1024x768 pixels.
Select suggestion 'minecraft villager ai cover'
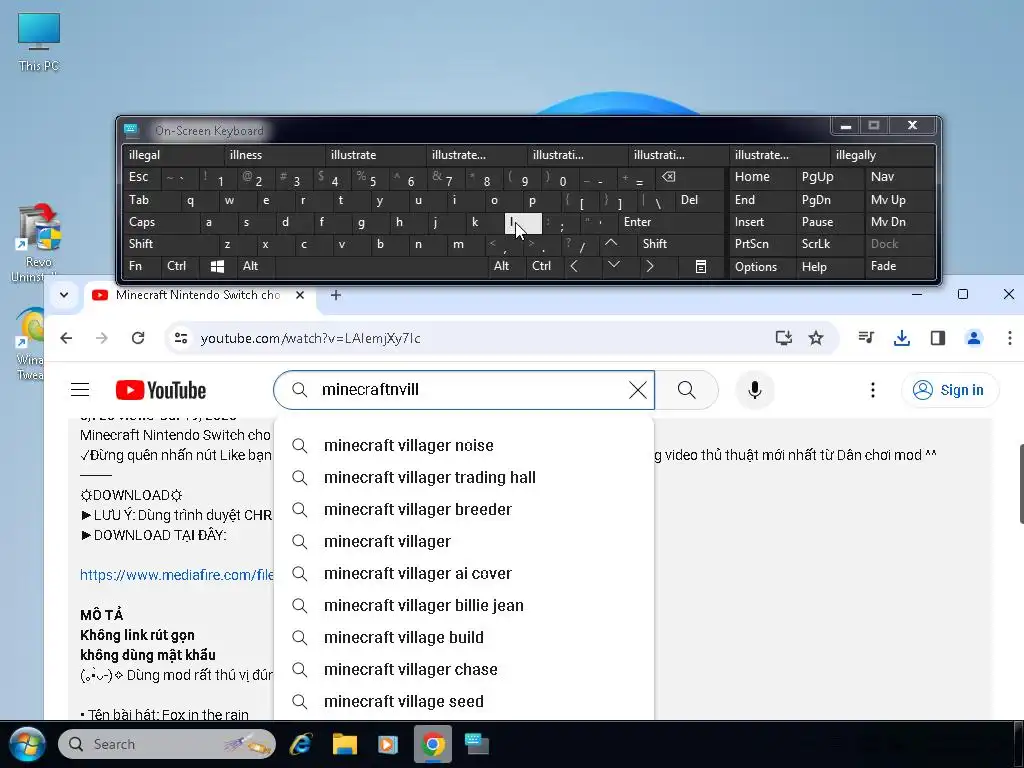pos(464,573)
